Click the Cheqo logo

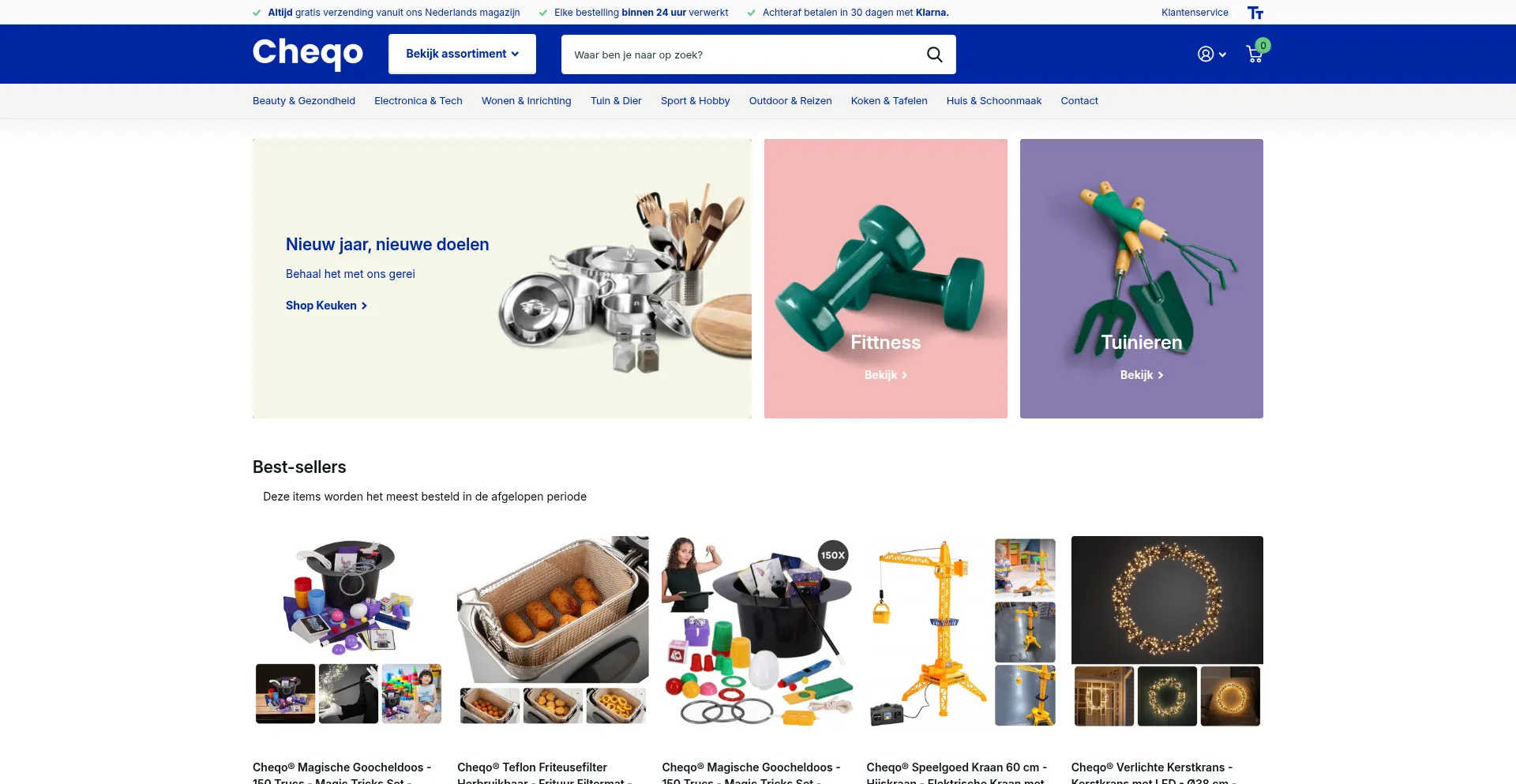click(x=308, y=54)
